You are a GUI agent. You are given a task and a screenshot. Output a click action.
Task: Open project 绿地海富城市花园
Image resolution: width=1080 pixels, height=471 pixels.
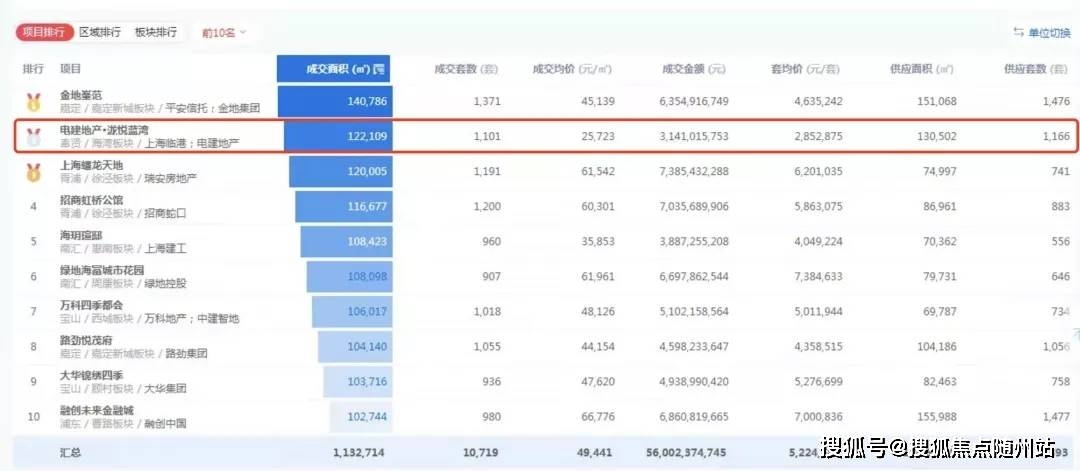[103, 270]
